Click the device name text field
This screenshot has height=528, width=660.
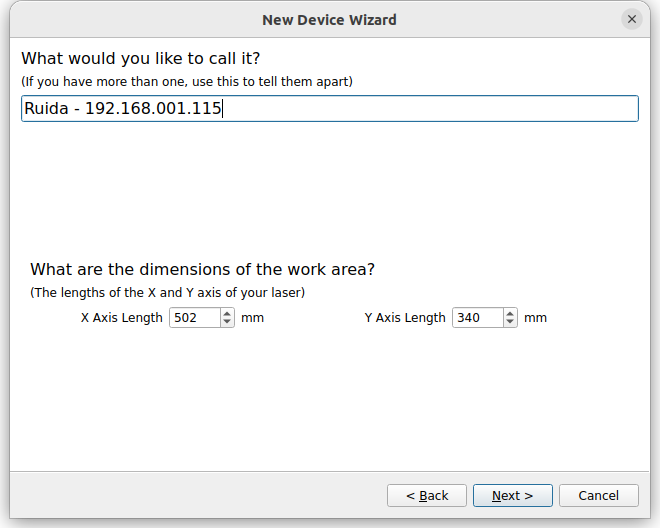[x=330, y=109]
